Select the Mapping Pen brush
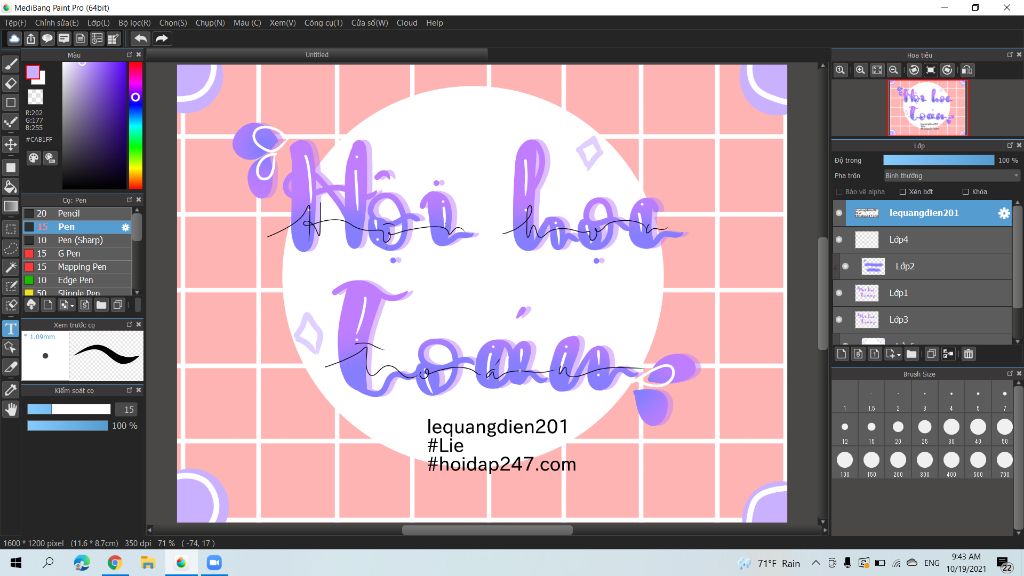The image size is (1024, 576). (x=77, y=267)
